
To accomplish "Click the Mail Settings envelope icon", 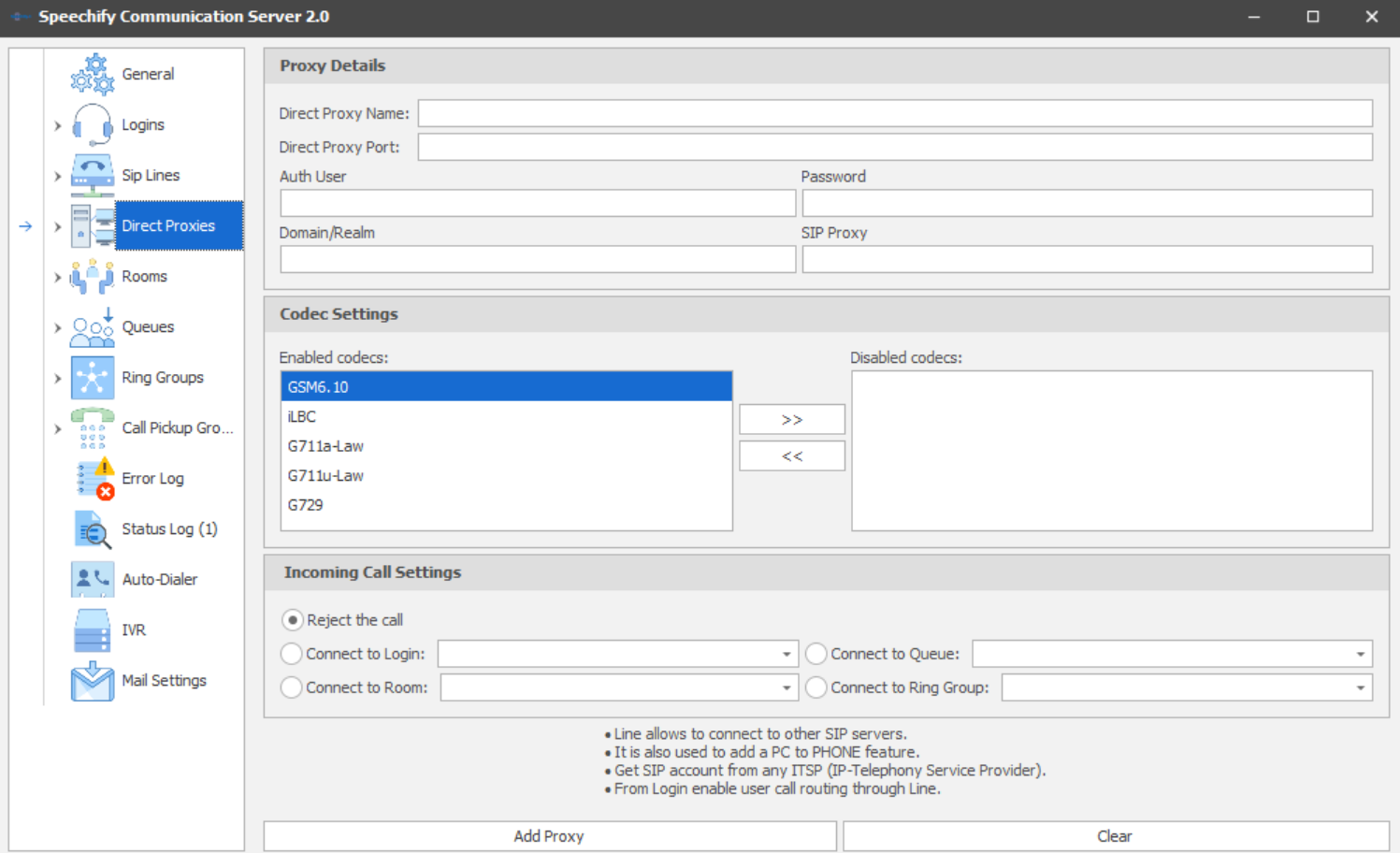I will pos(93,680).
